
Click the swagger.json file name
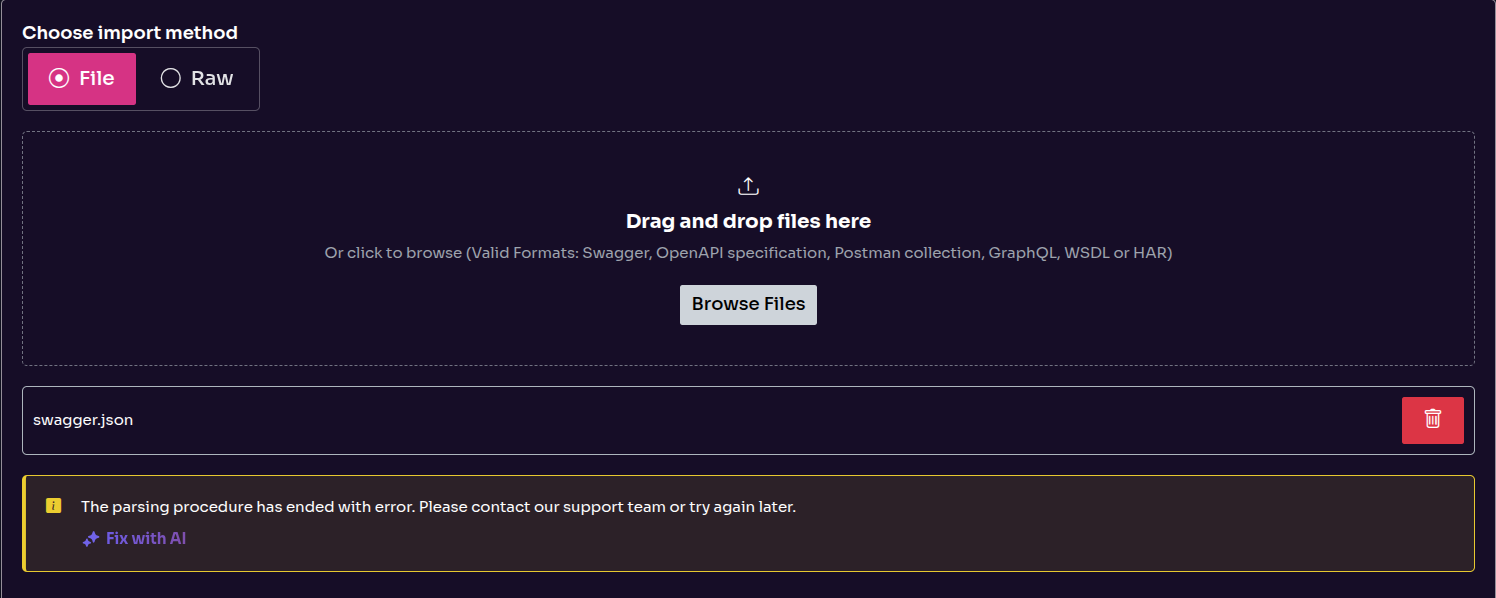pos(83,420)
